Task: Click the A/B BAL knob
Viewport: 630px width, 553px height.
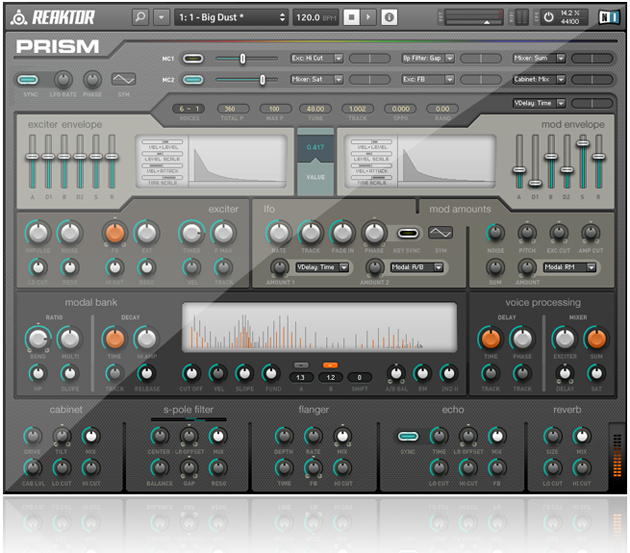Action: click(x=396, y=373)
